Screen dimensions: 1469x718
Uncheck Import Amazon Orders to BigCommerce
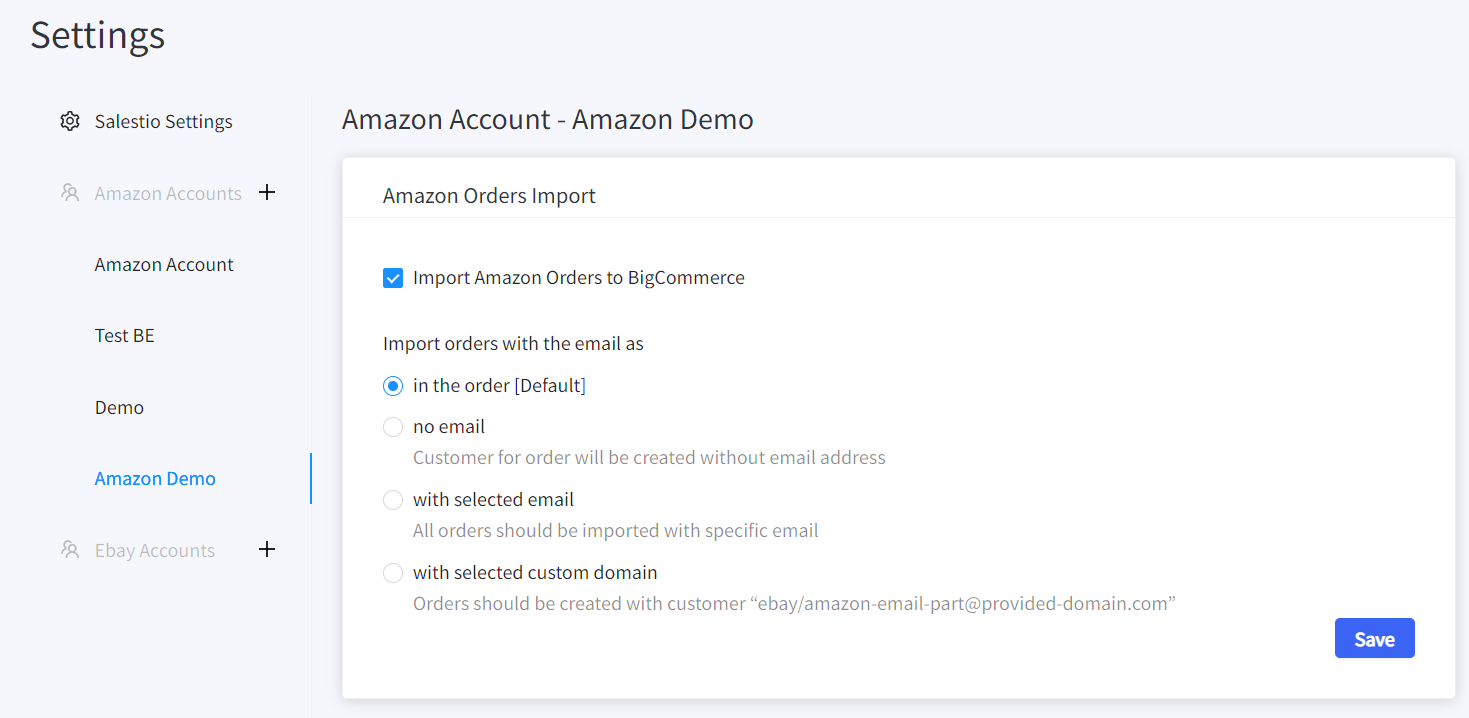[393, 278]
